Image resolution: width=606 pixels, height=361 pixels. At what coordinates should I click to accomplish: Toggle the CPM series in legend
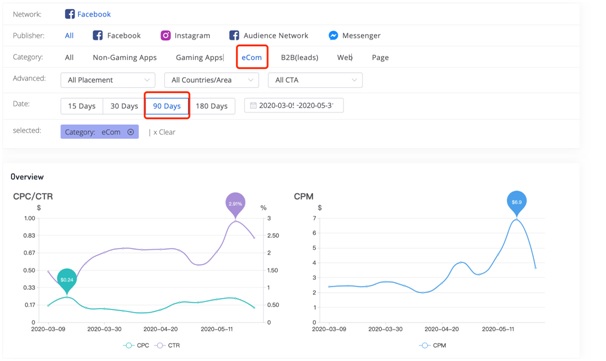coord(432,345)
